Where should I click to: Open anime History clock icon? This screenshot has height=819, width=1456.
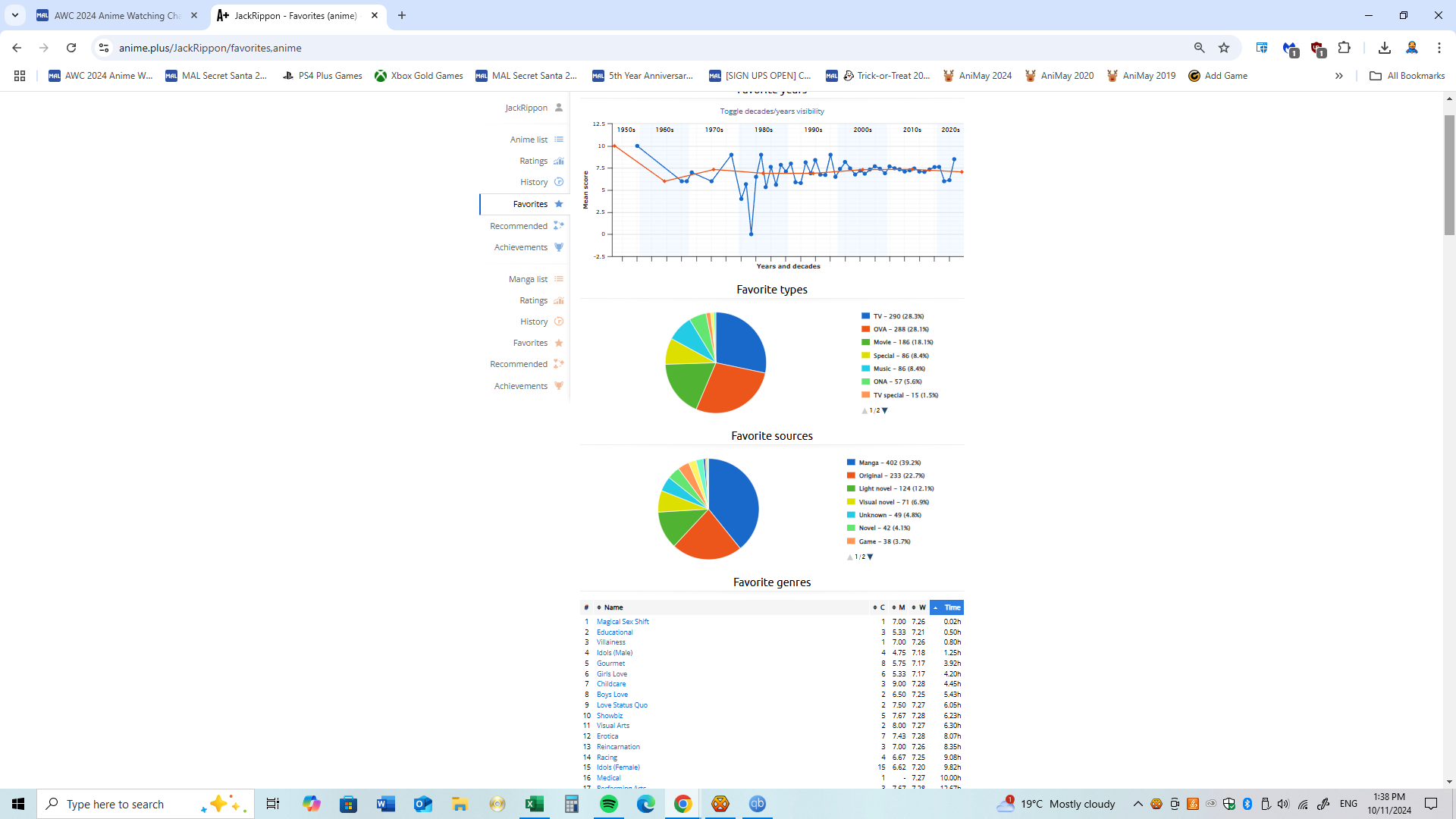pos(559,182)
